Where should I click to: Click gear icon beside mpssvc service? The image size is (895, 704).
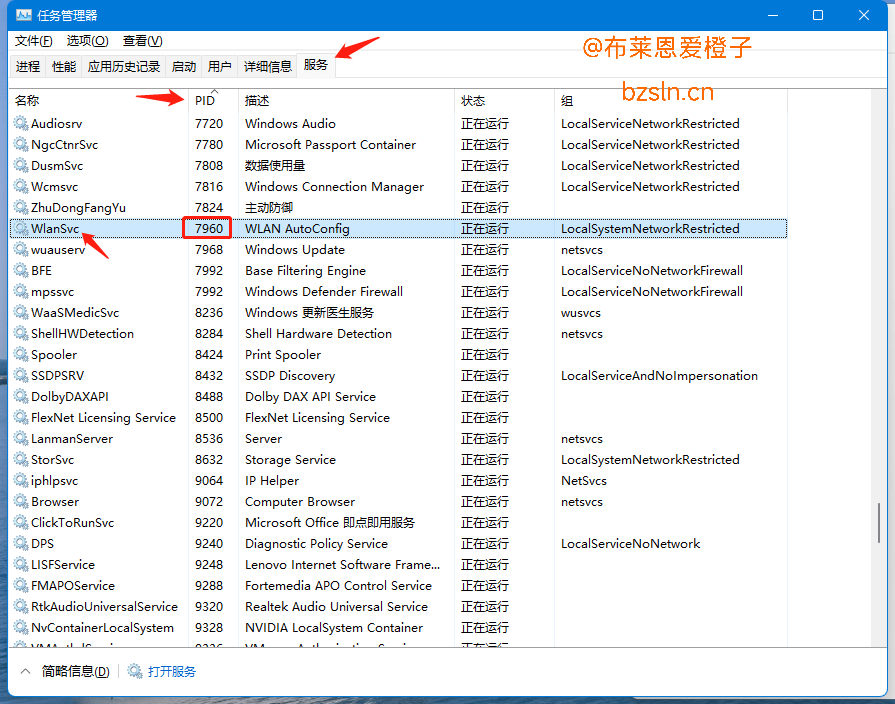(21, 292)
